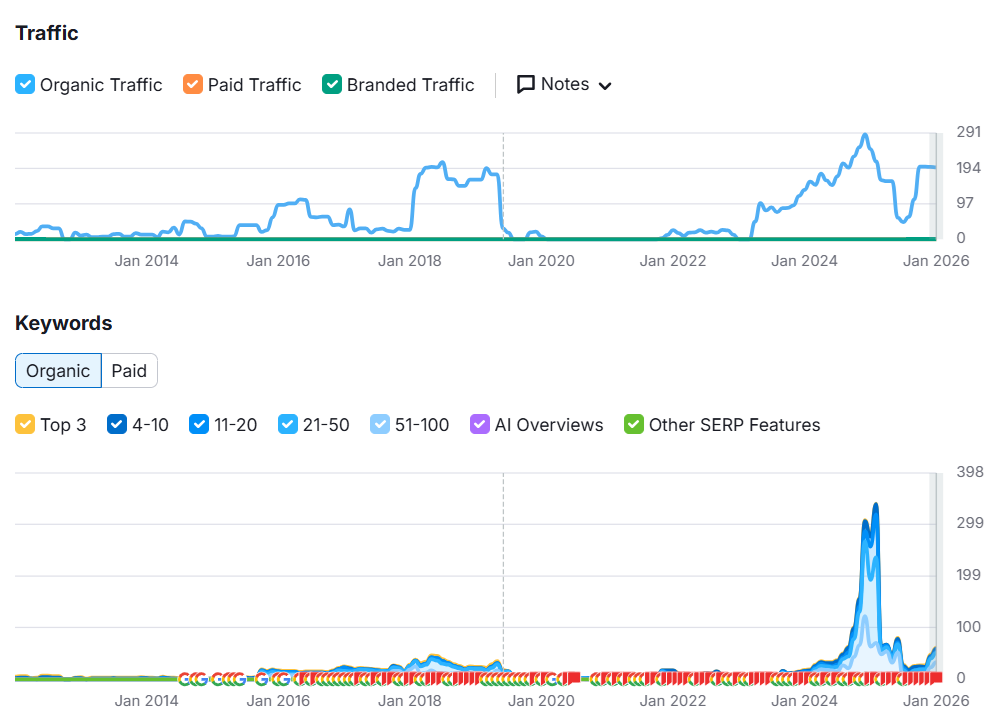Hide the 51-100 positions series

[x=380, y=425]
